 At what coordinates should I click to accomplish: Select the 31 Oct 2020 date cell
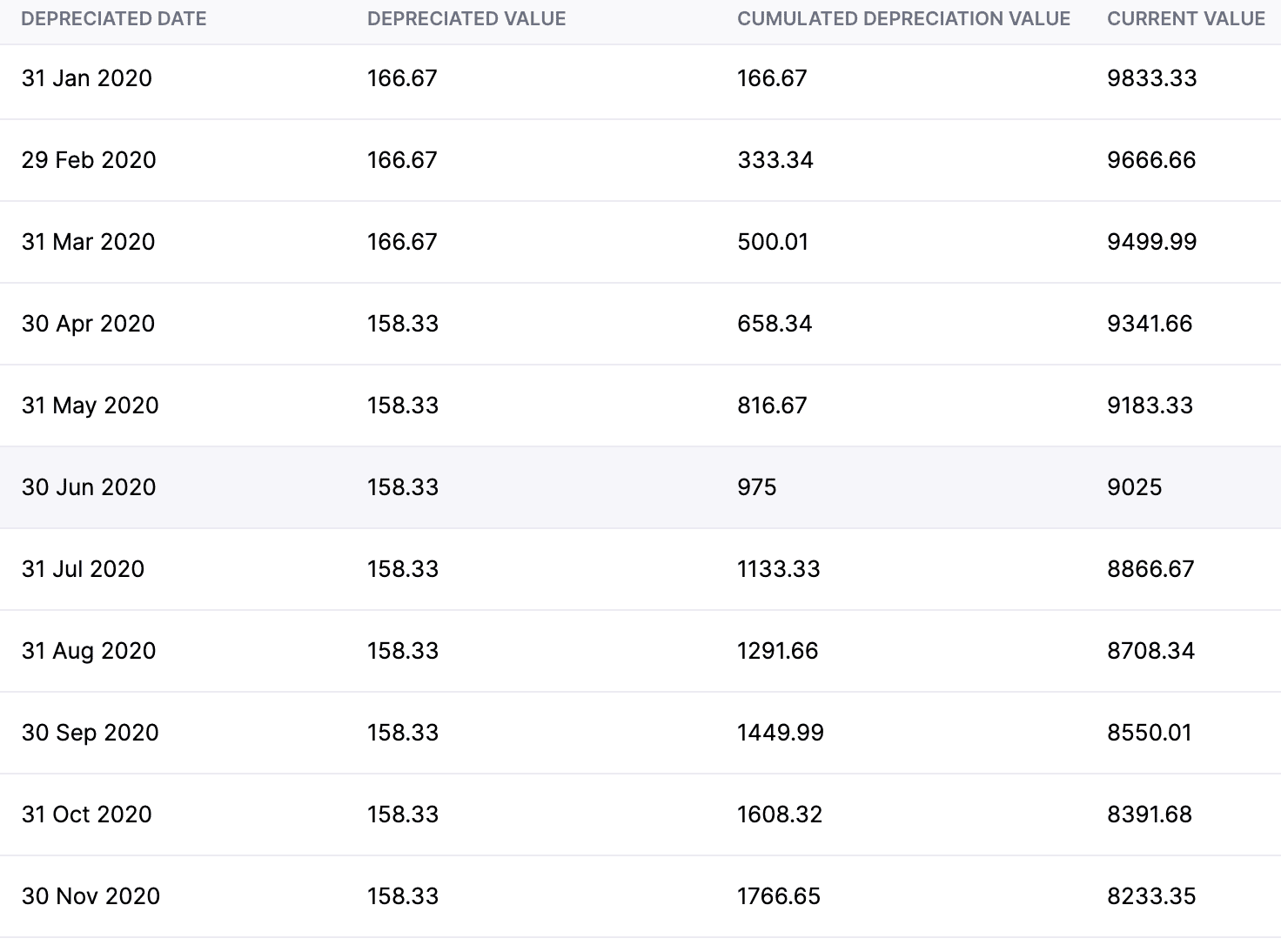pyautogui.click(x=87, y=815)
